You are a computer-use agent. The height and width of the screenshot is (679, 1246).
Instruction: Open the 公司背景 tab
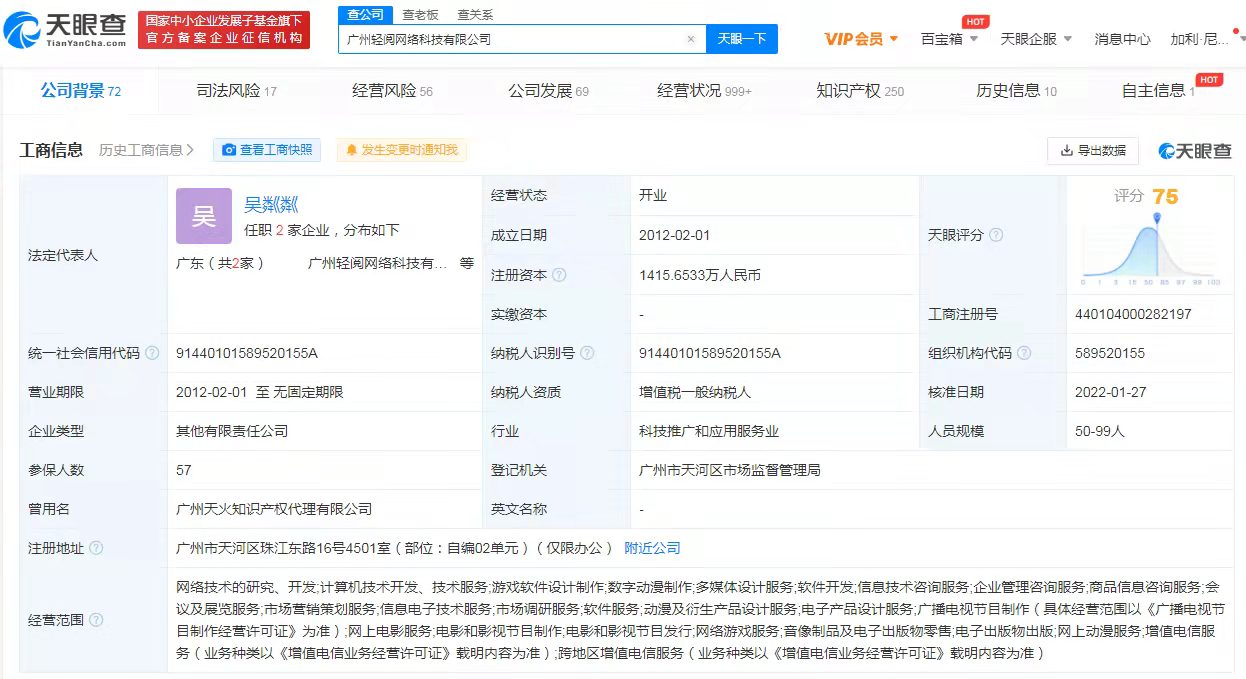click(x=80, y=91)
